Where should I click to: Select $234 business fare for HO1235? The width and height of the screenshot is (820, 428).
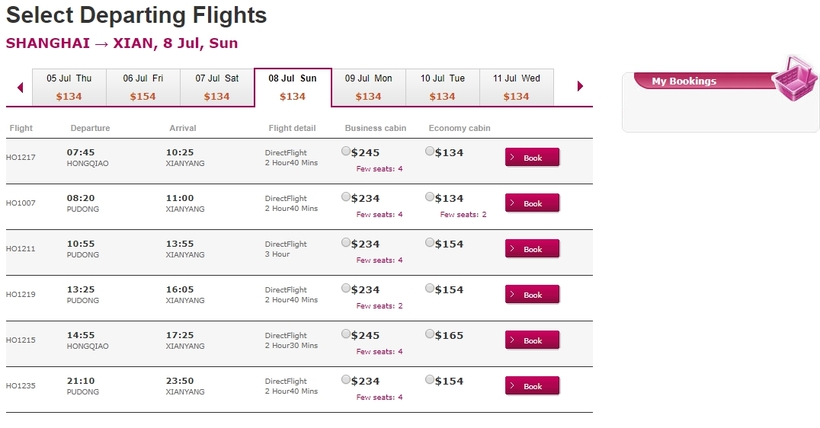pyautogui.click(x=346, y=379)
